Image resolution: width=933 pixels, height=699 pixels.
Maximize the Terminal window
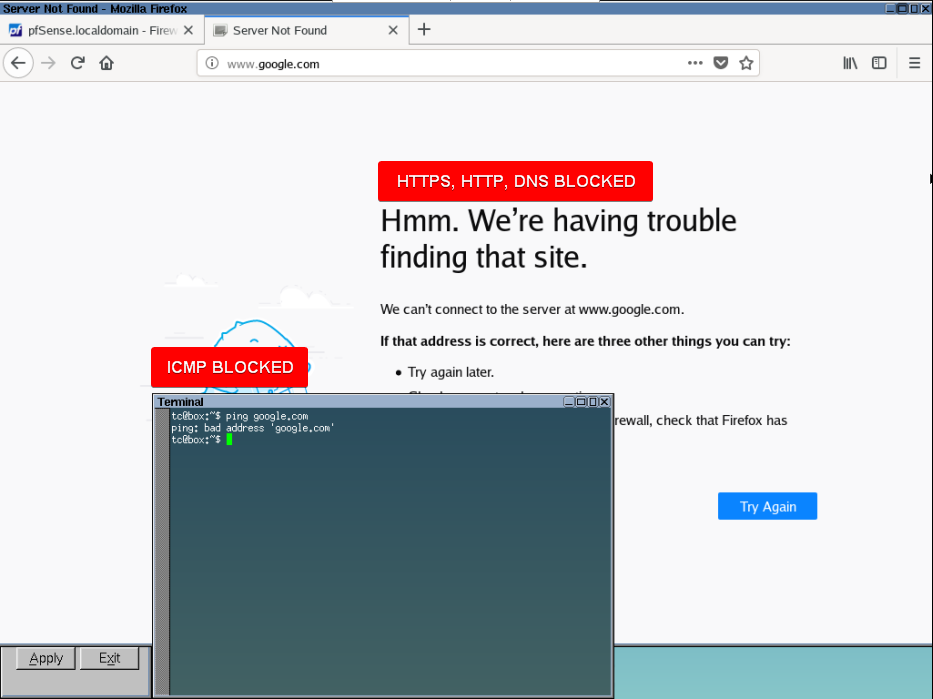coord(581,402)
